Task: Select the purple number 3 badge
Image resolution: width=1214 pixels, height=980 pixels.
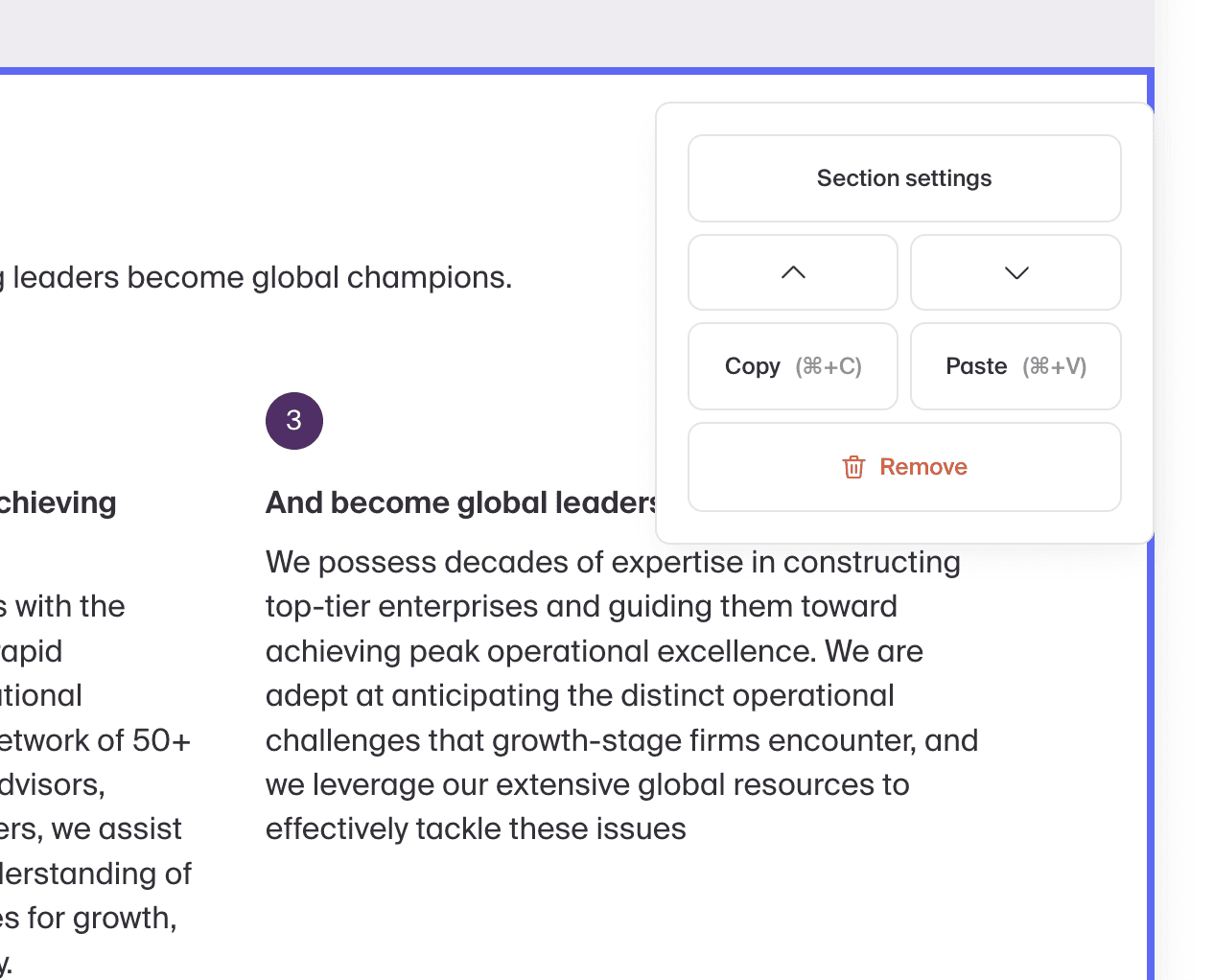Action: point(294,421)
